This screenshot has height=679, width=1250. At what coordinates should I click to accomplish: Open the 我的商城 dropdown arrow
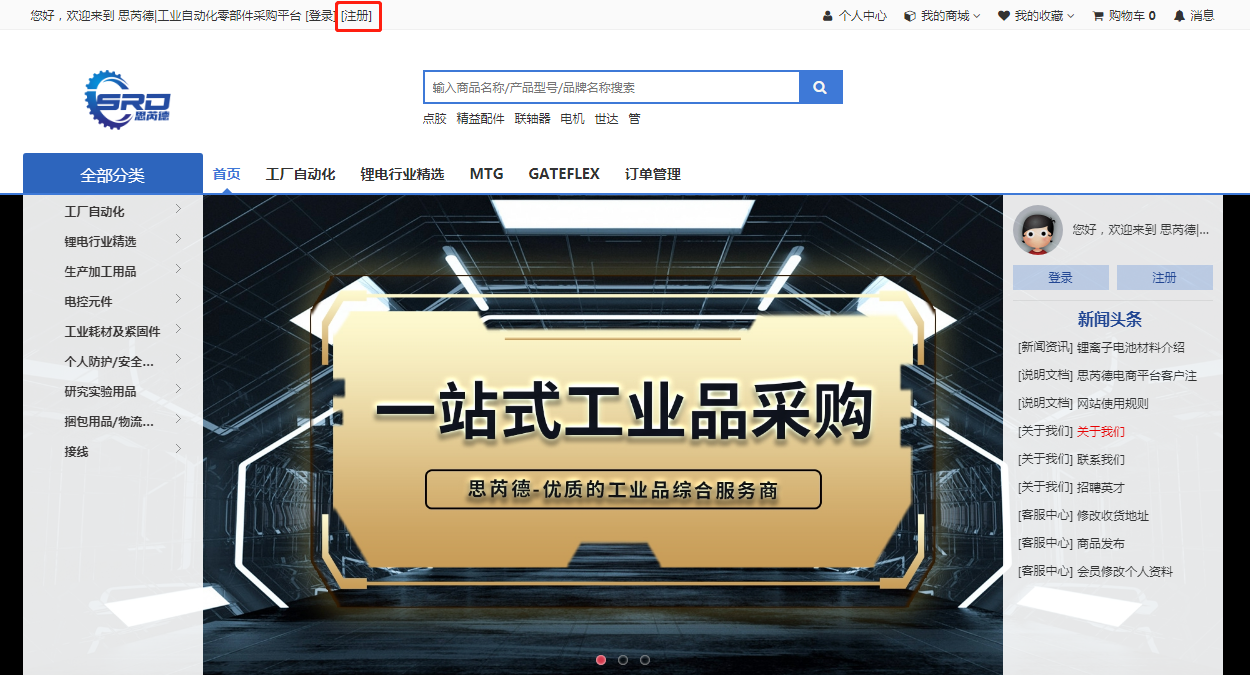[977, 16]
